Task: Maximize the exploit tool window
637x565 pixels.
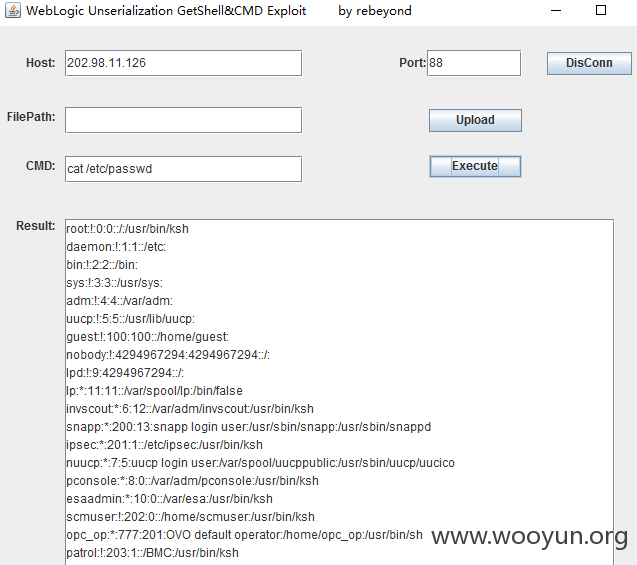Action: click(601, 11)
